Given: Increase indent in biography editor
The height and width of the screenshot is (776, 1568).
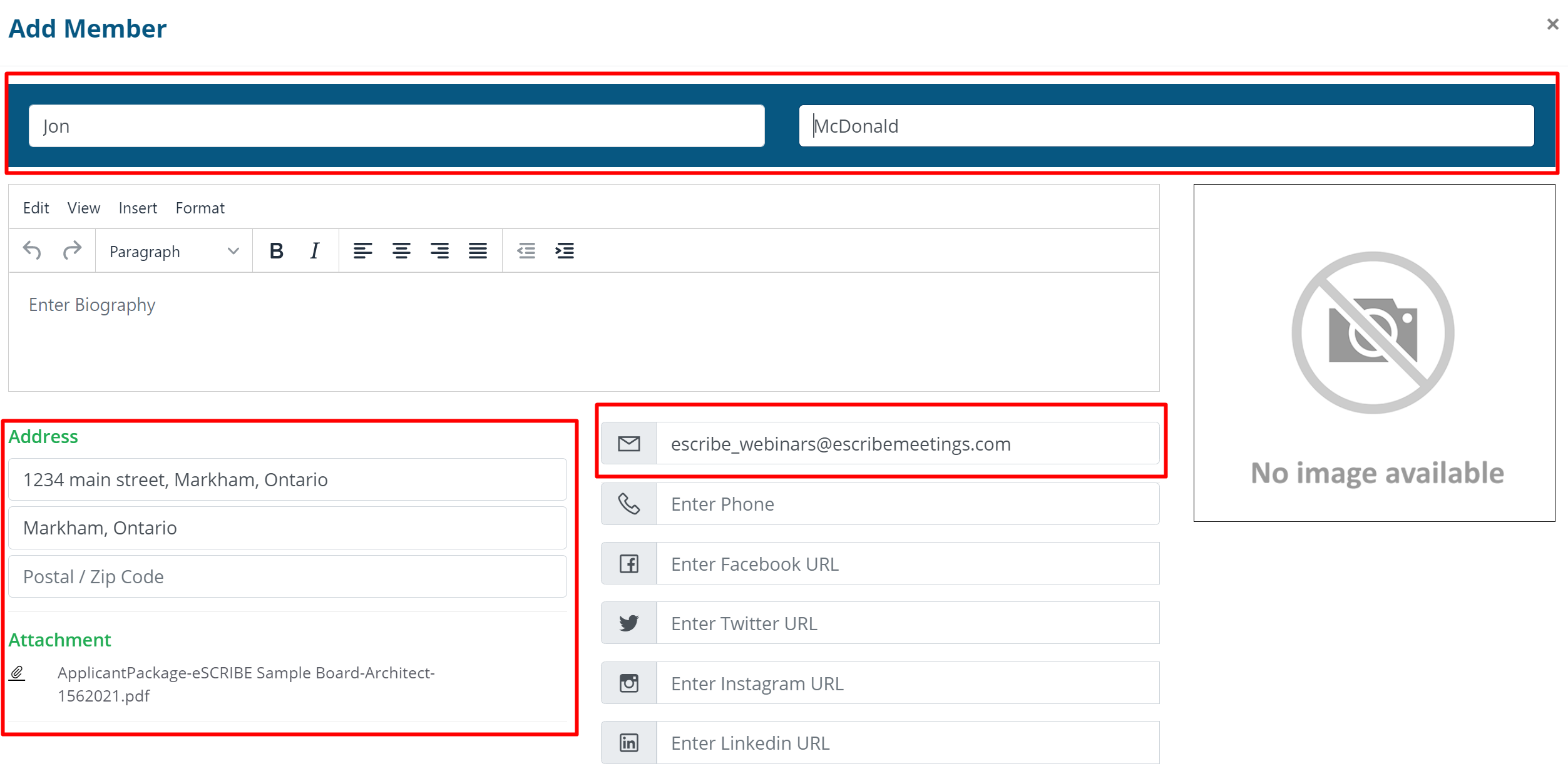Looking at the screenshot, I should [x=565, y=251].
